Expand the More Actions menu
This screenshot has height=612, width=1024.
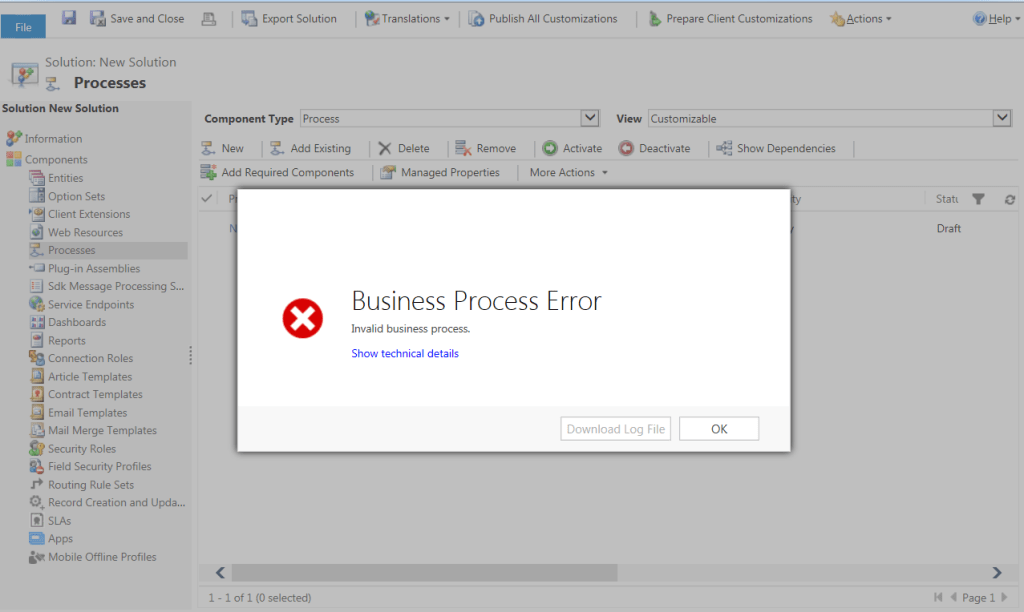pyautogui.click(x=568, y=172)
